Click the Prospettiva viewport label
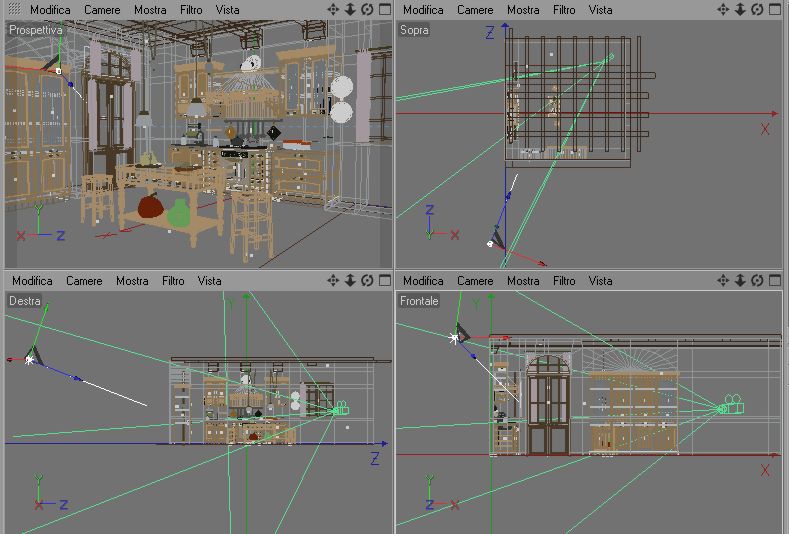The height and width of the screenshot is (534, 789). (36, 30)
